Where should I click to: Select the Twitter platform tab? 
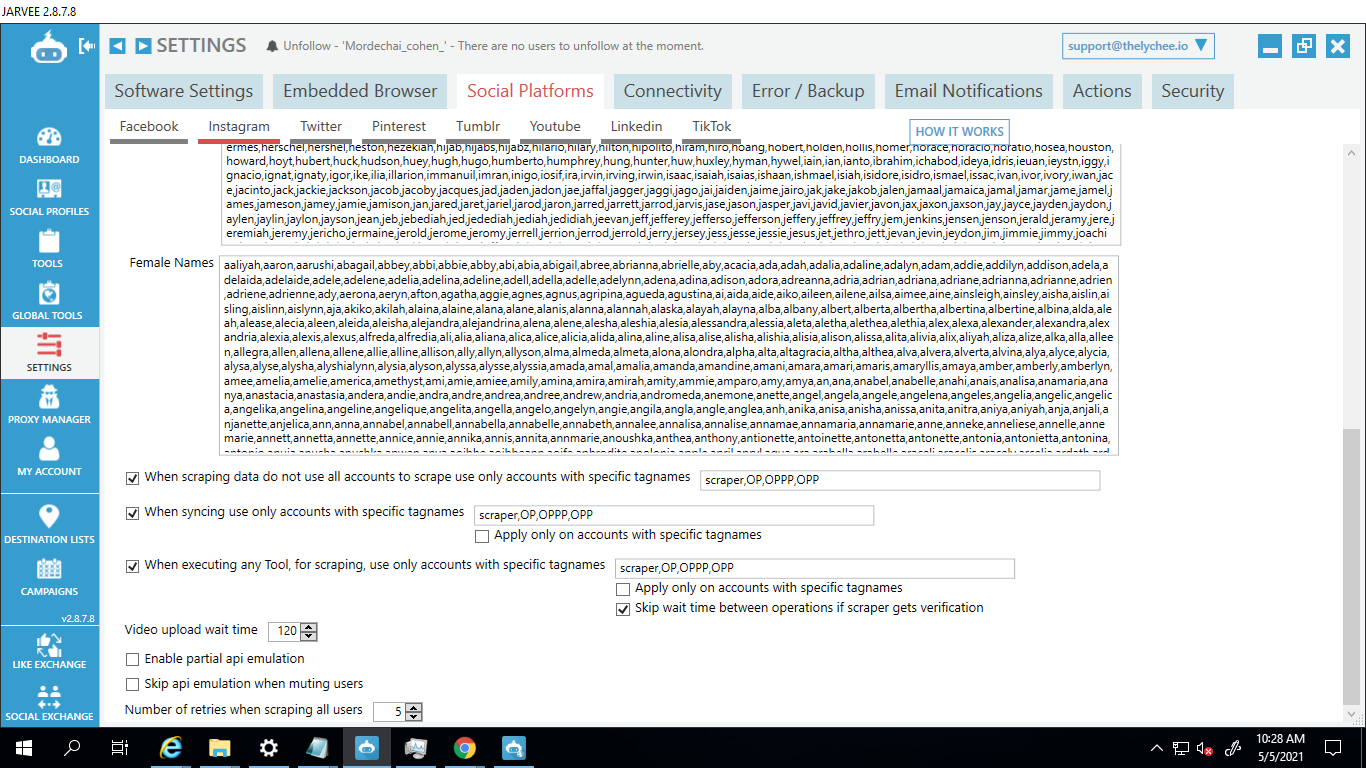[321, 127]
